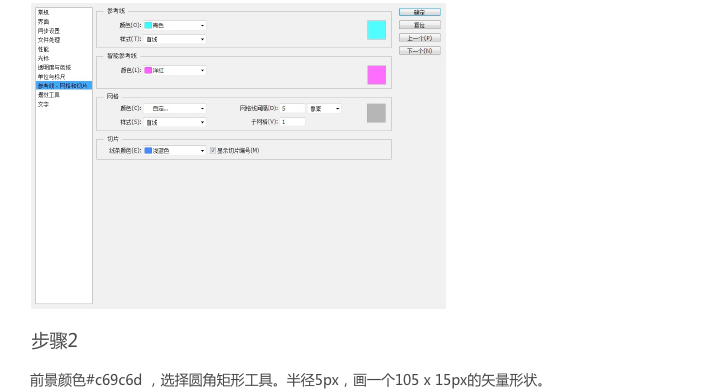
Task: Select 光标 (Cursors) in the preferences list
Action: point(43,58)
